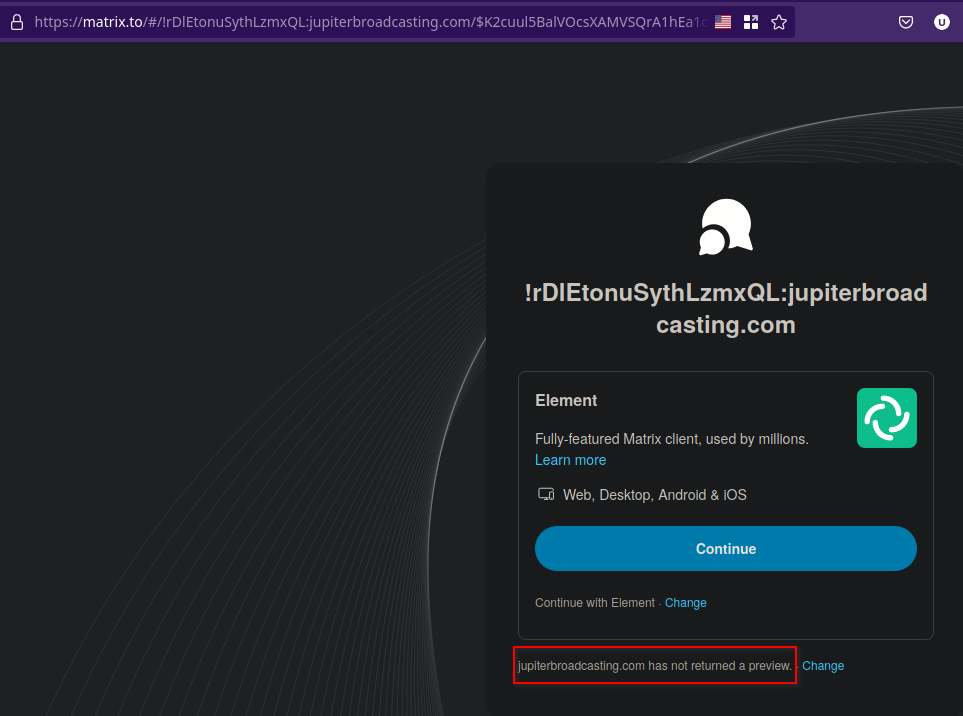Click the devices platform icon
Image resolution: width=963 pixels, height=716 pixels.
point(546,494)
